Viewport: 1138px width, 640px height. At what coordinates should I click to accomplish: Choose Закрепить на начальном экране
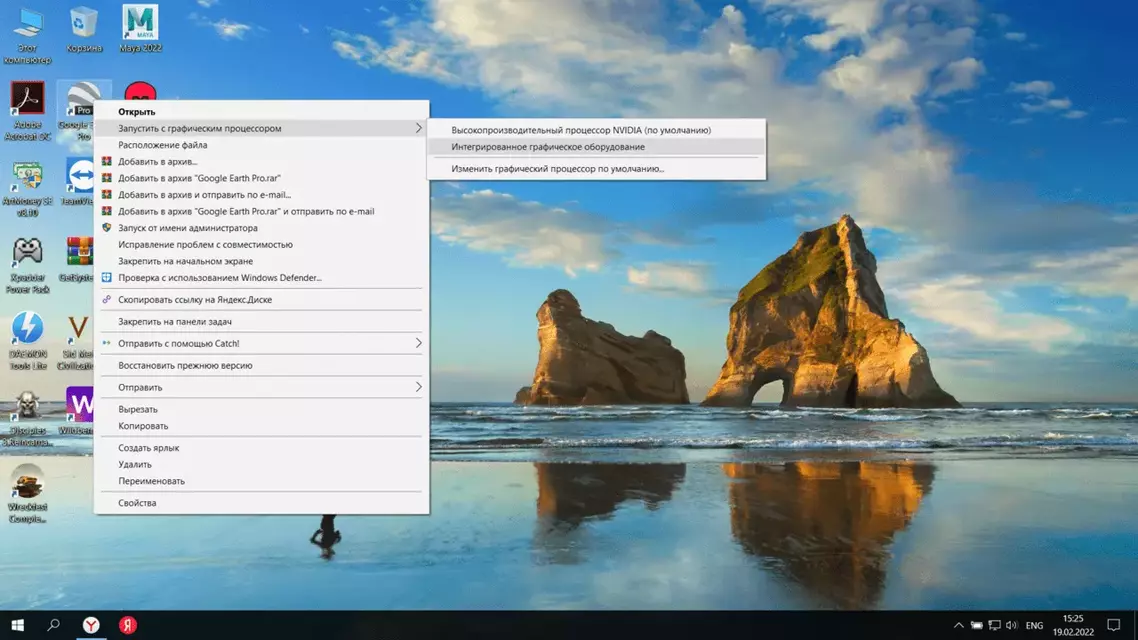(261, 261)
